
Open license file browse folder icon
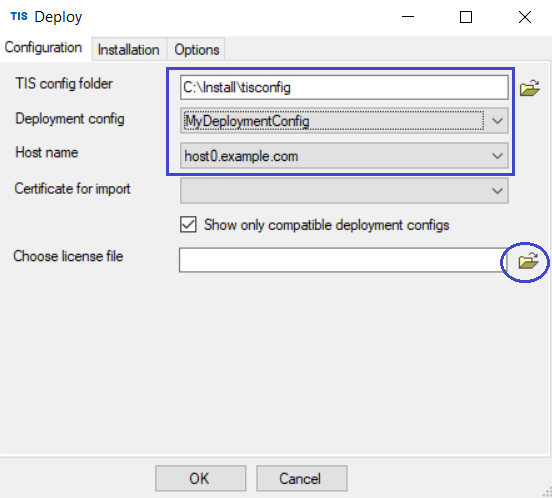pos(528,261)
